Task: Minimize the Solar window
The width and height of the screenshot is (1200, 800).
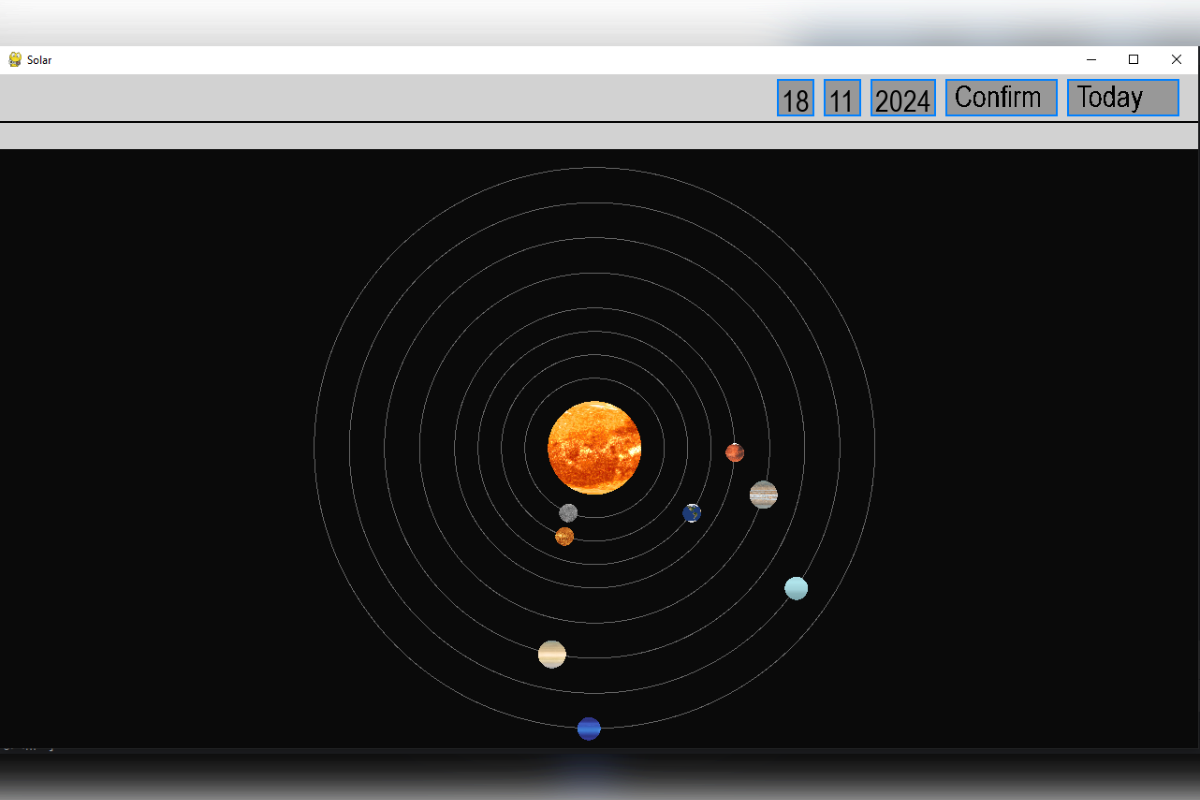Action: coord(1091,60)
